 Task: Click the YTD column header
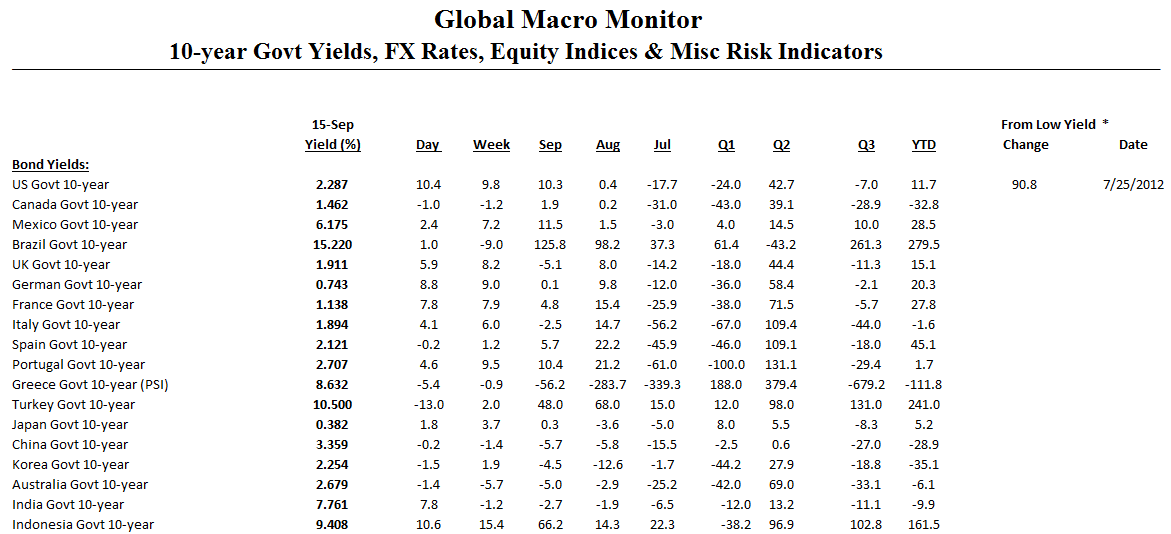tap(923, 145)
